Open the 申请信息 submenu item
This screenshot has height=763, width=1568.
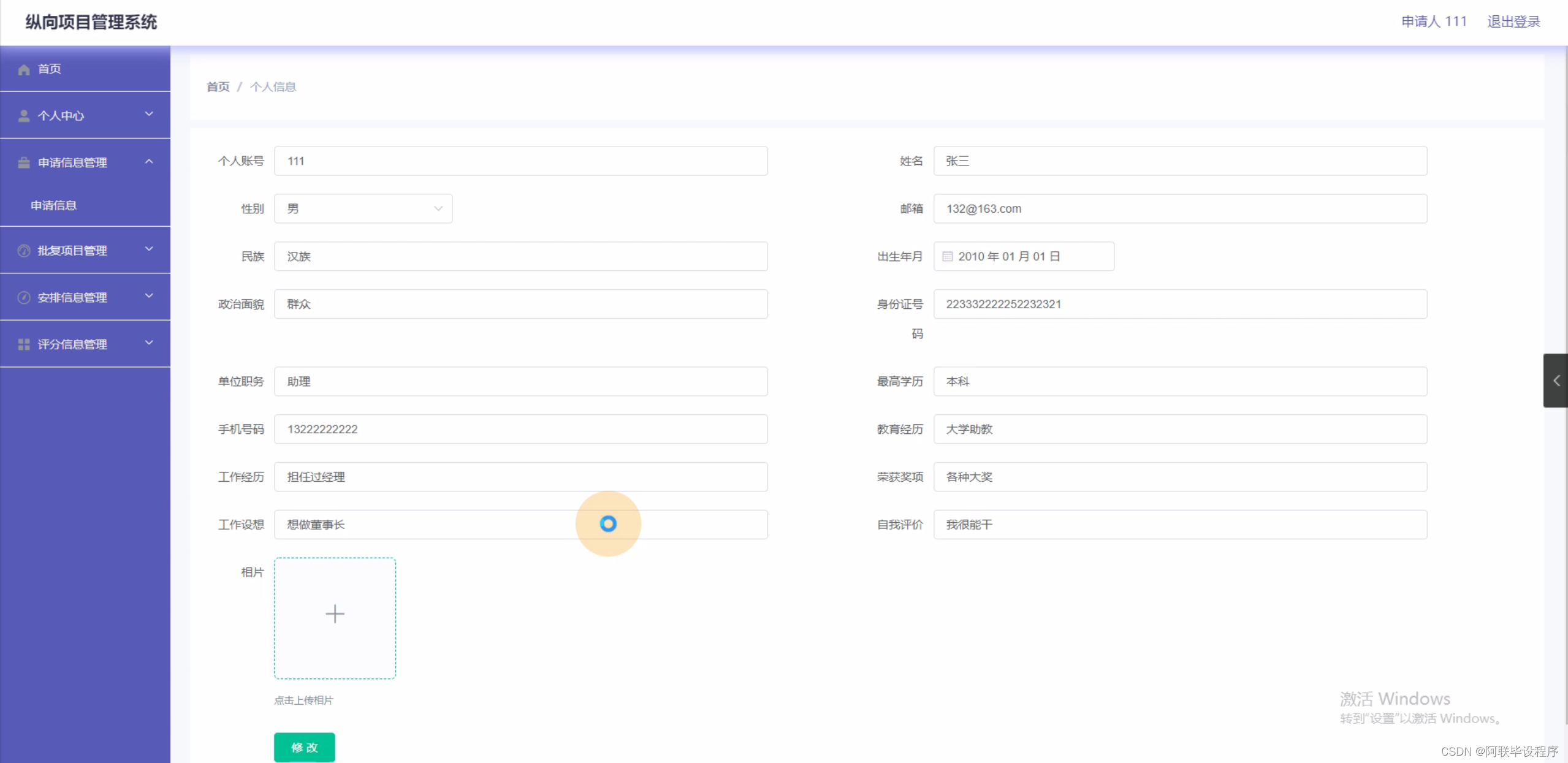pyautogui.click(x=53, y=205)
